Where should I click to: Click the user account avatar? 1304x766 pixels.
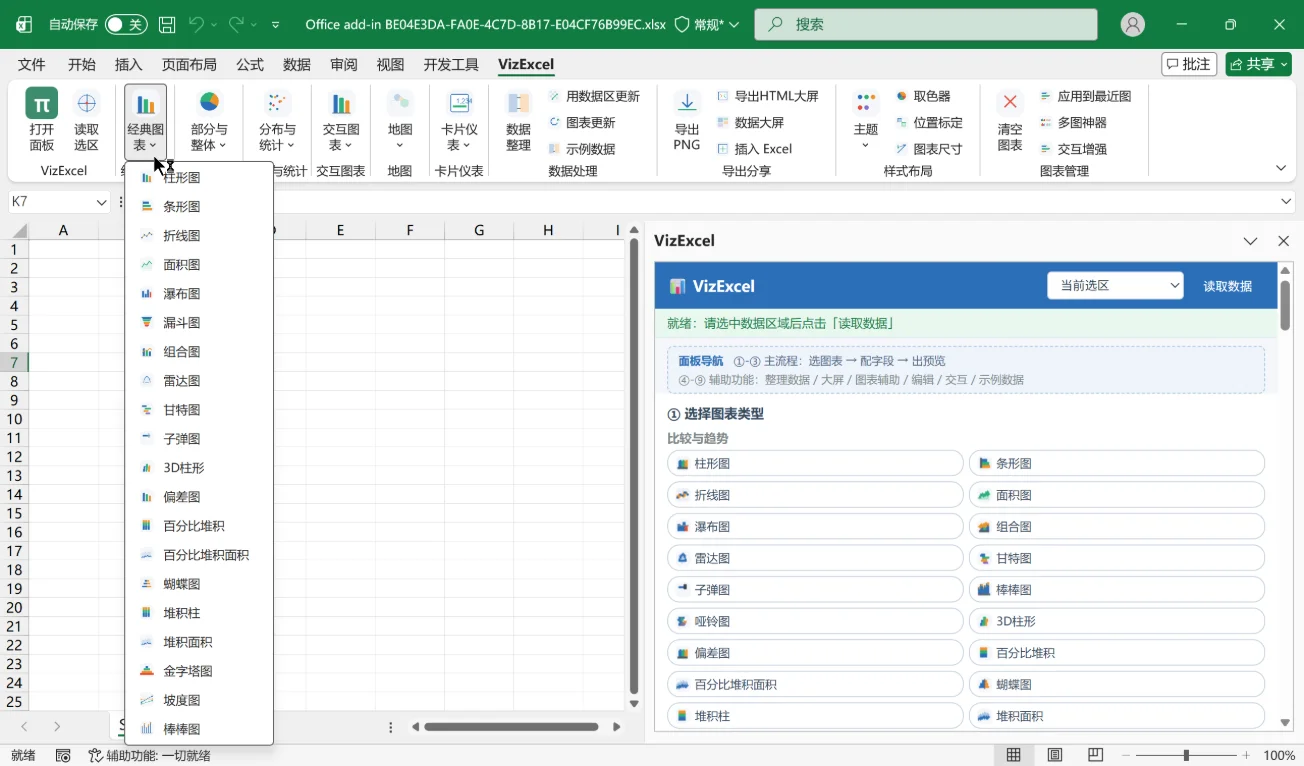[1133, 25]
